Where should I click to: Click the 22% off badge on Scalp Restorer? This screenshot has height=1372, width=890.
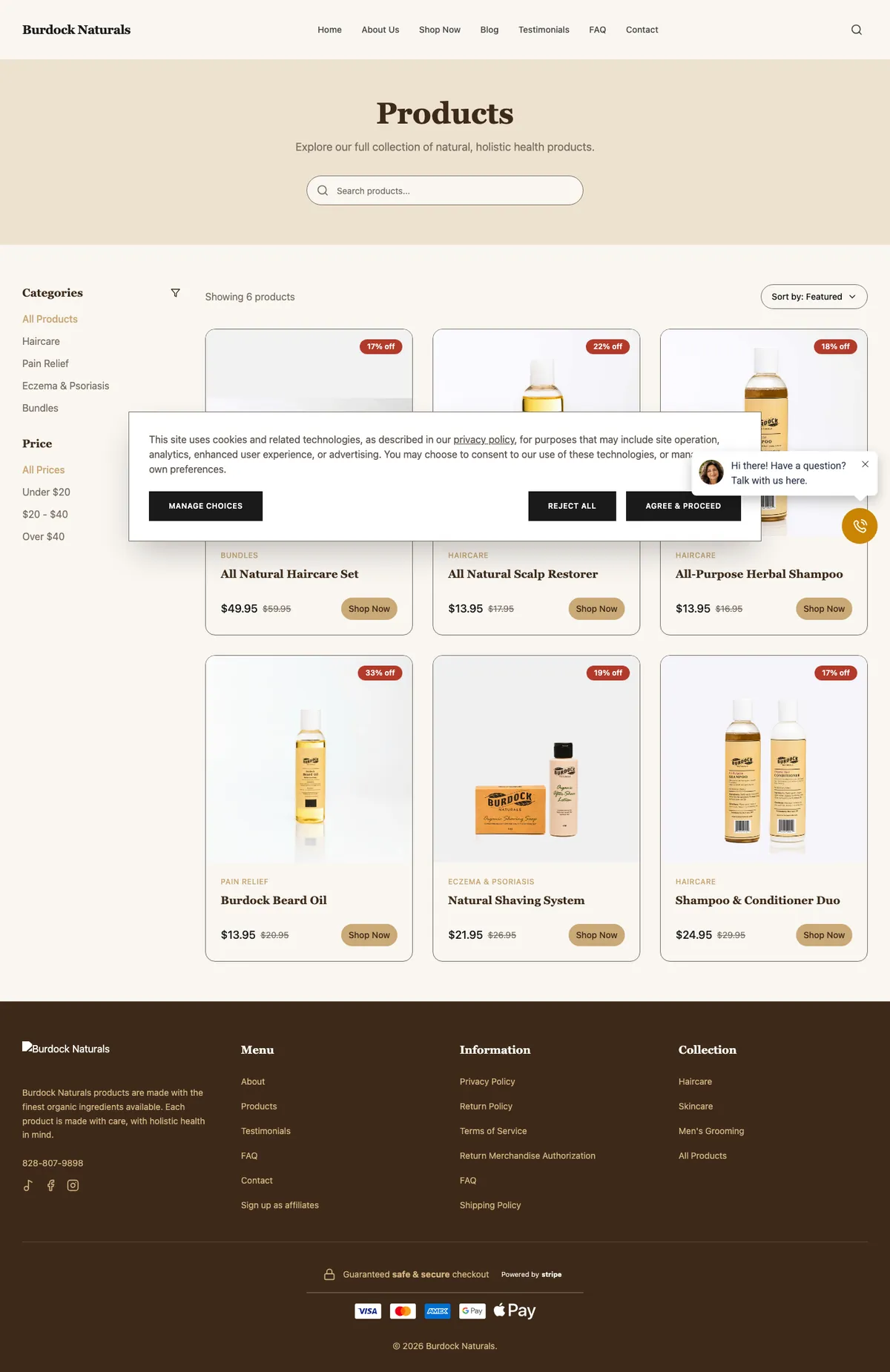pyautogui.click(x=607, y=346)
